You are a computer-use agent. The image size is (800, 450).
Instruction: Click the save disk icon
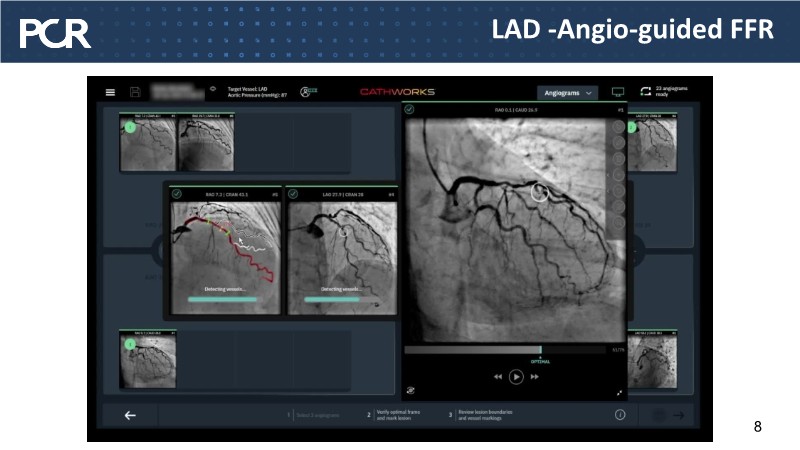(135, 92)
